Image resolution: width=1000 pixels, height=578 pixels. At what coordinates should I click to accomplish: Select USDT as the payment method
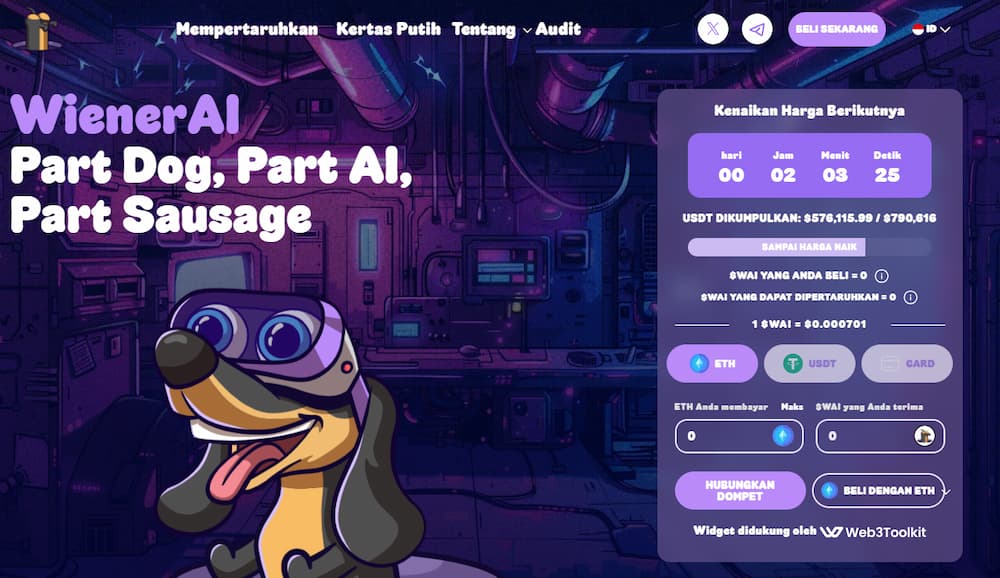(809, 364)
